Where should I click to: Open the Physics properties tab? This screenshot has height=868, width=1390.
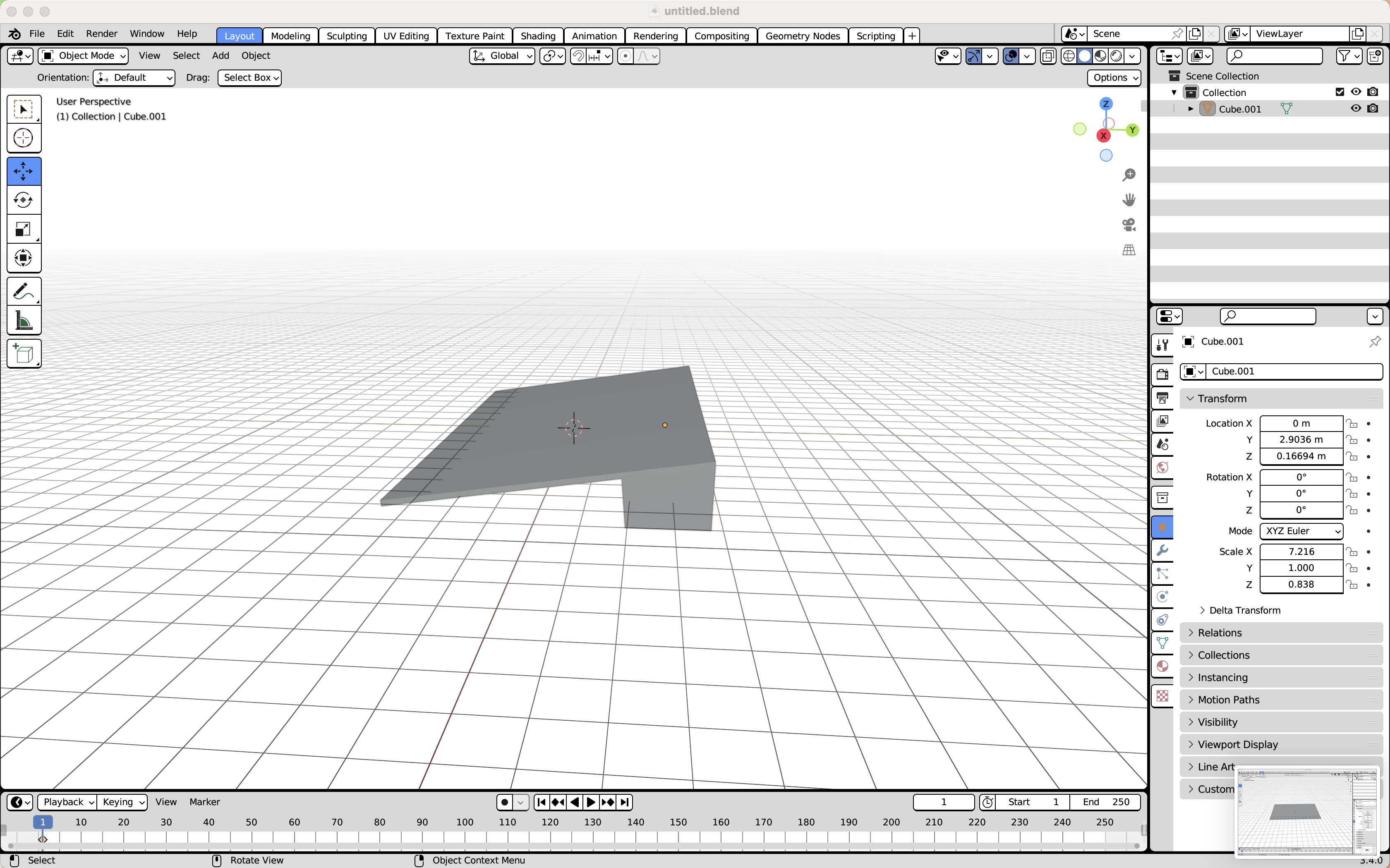(1162, 597)
